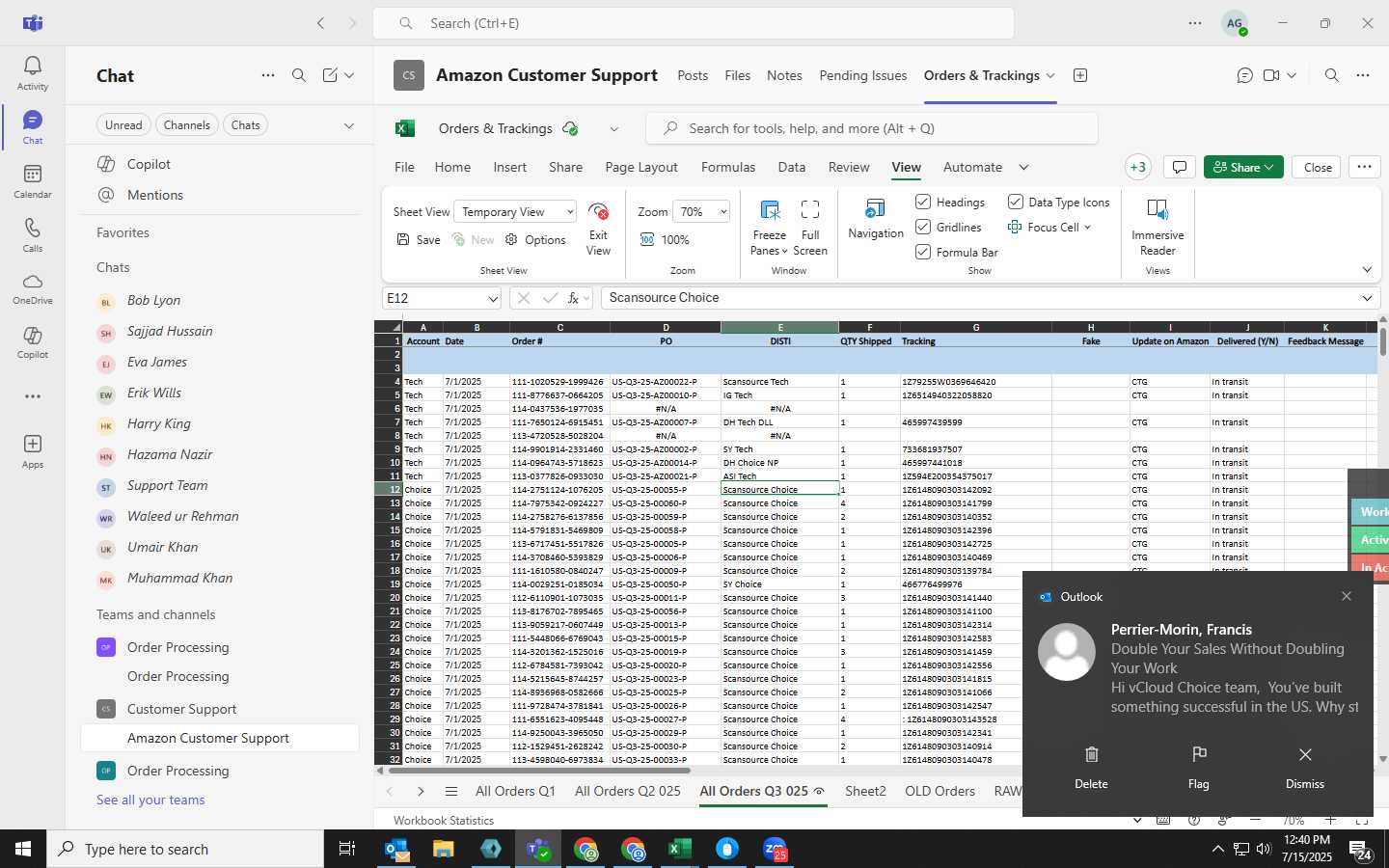Open Excel comments pane icon
The height and width of the screenshot is (868, 1389).
1179,167
